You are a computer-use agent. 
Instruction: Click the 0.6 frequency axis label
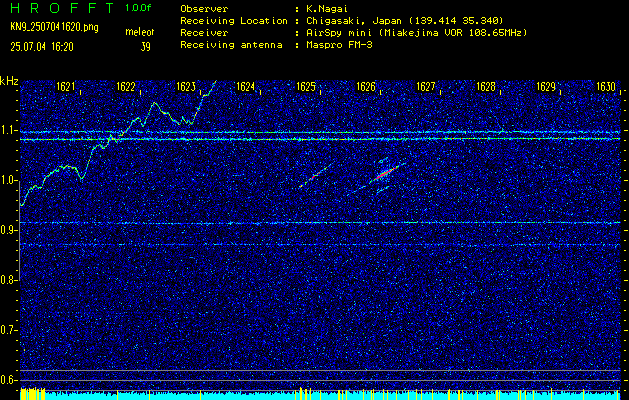point(8,380)
